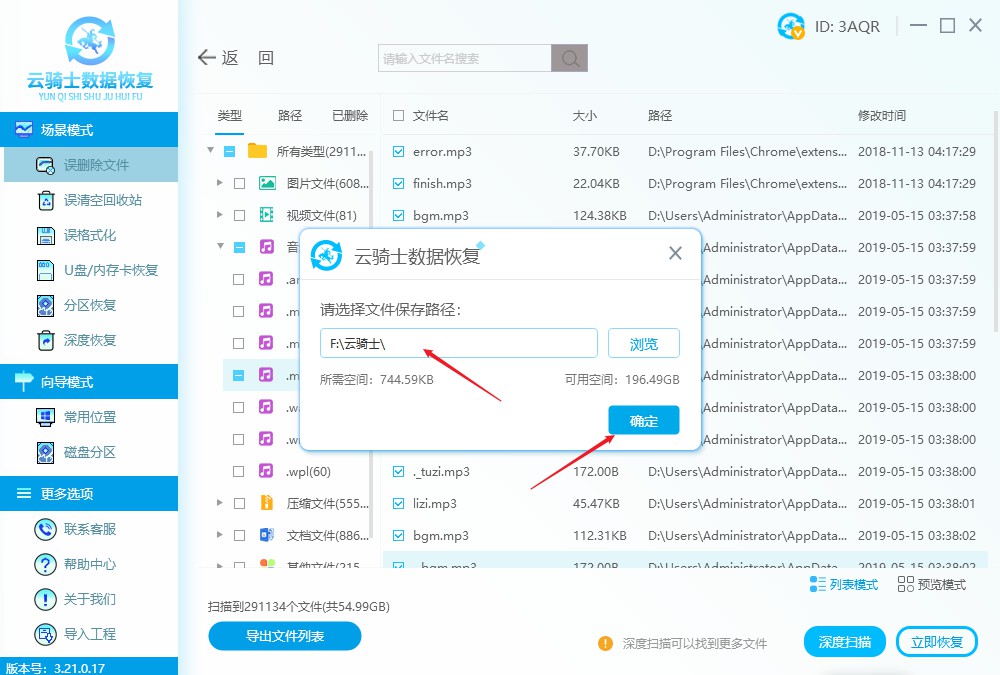Click the 分区恢复 partition recovery icon
This screenshot has width=1000, height=675.
[x=44, y=304]
